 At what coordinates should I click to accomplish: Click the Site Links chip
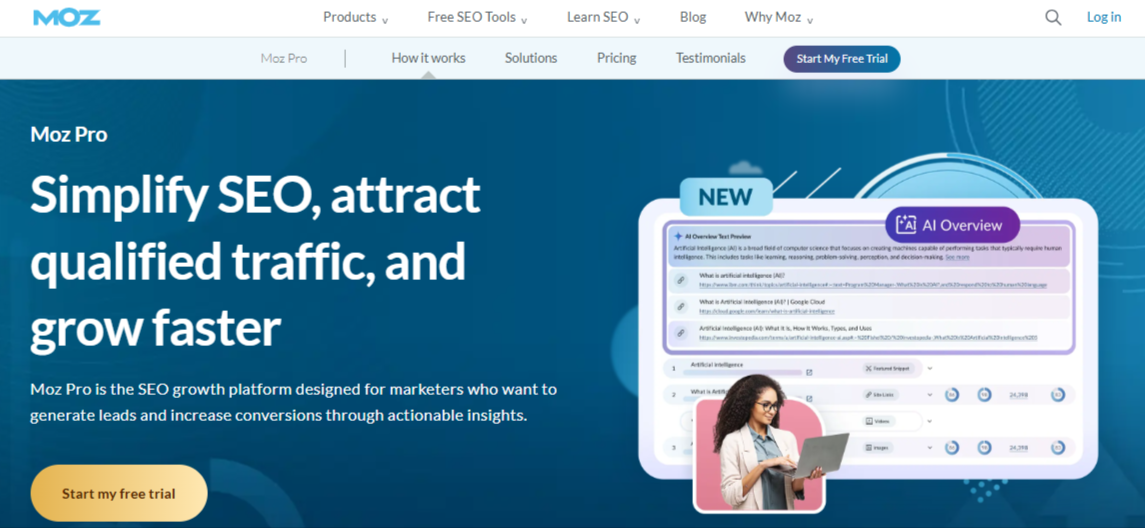click(x=880, y=395)
